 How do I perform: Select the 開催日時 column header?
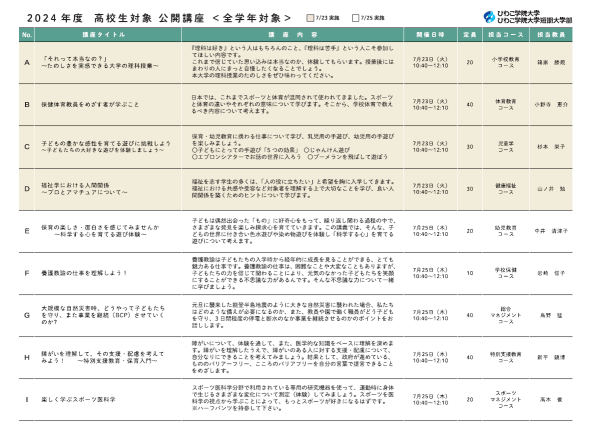(x=430, y=35)
